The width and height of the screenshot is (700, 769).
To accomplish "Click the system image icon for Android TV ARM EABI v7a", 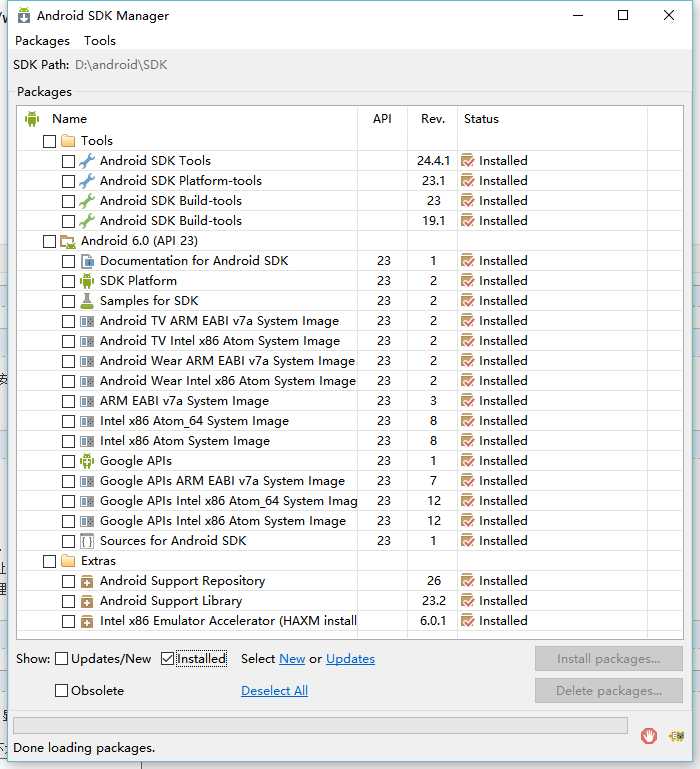I will coord(87,321).
